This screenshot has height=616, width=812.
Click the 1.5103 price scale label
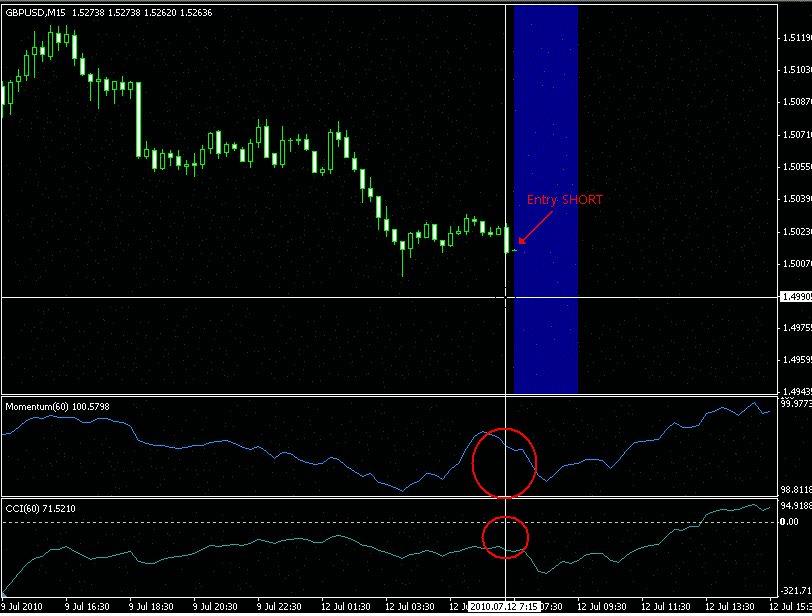tap(797, 70)
